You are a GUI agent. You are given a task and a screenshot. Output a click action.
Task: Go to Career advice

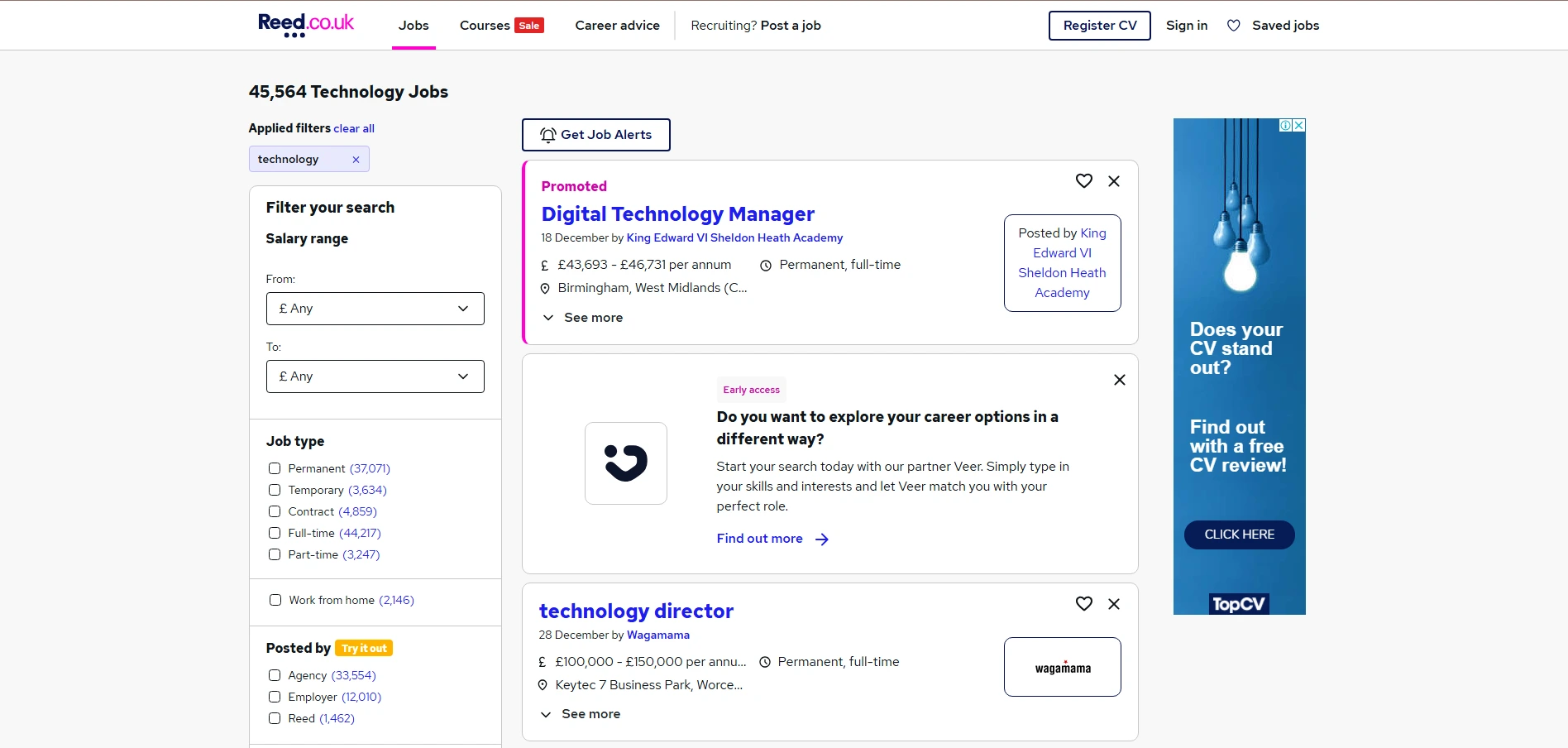618,26
